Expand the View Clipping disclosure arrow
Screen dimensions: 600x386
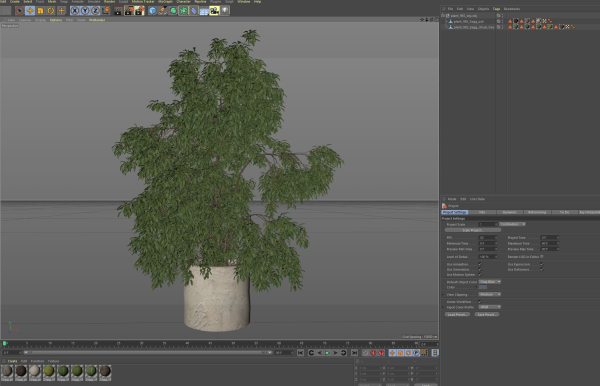443,295
